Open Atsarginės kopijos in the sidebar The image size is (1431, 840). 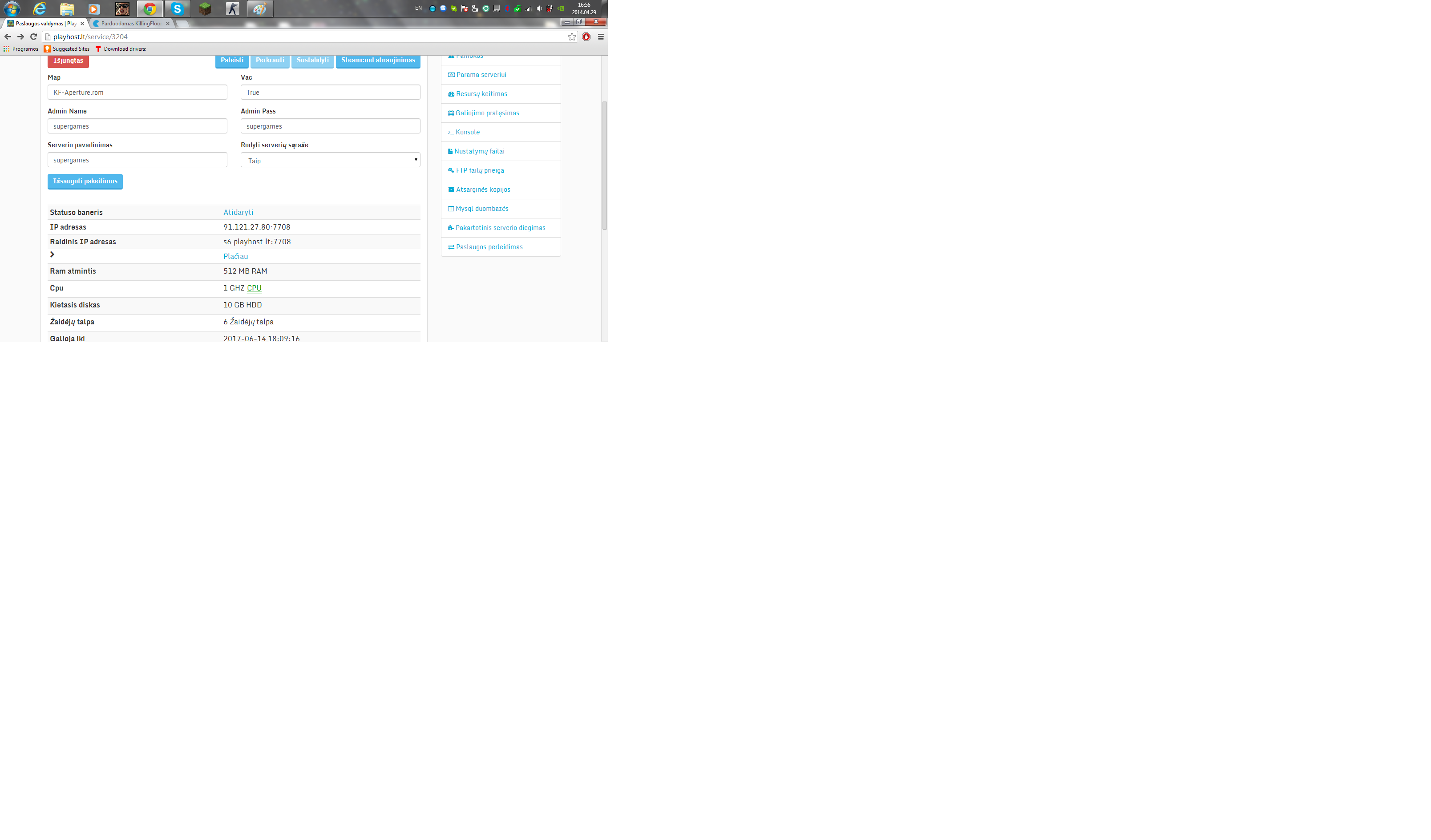(501, 190)
